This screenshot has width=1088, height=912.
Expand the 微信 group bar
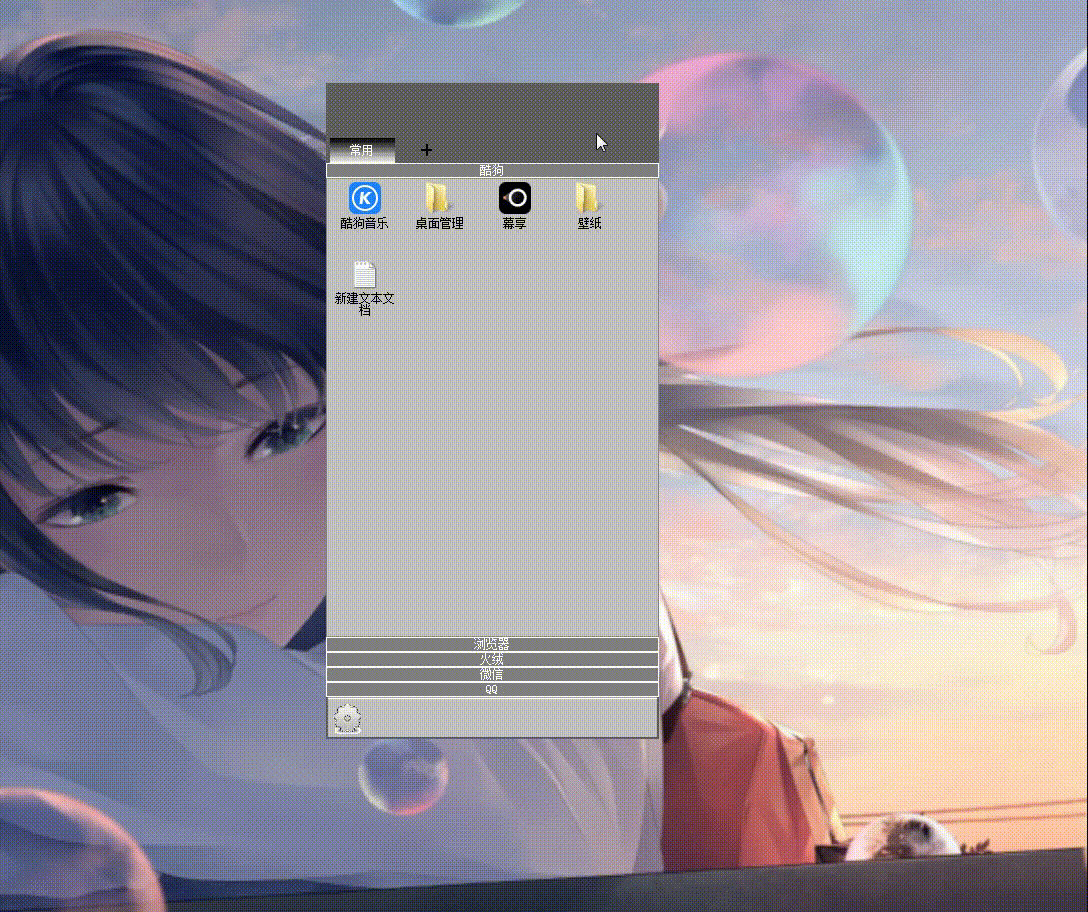pos(492,675)
